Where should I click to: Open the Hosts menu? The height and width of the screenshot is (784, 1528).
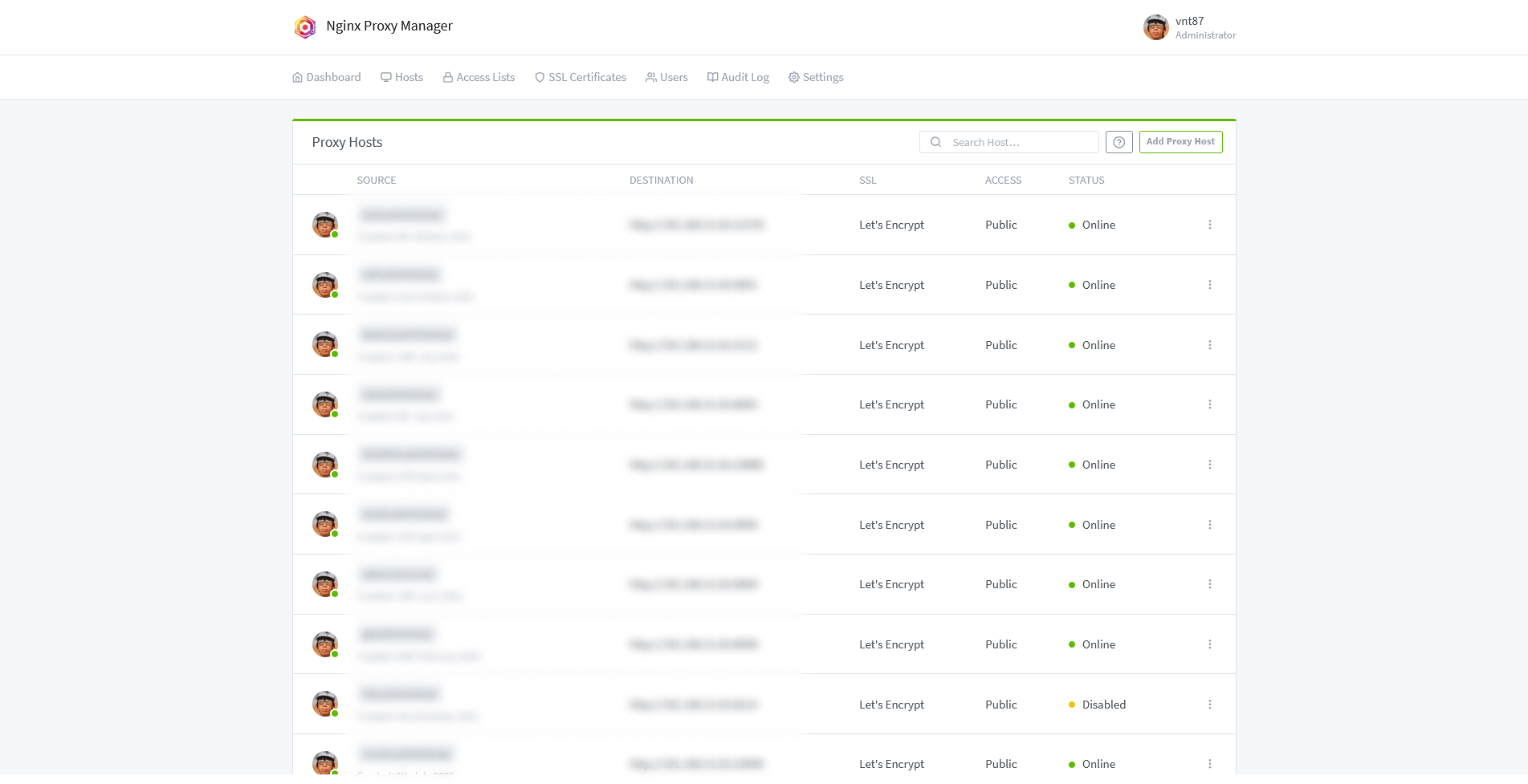pyautogui.click(x=402, y=77)
